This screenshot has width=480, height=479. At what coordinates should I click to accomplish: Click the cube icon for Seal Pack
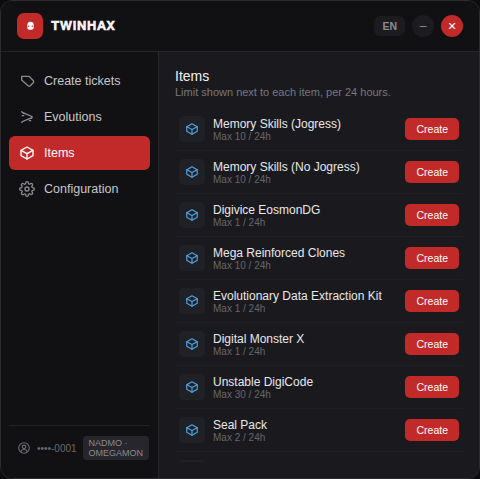[x=192, y=430]
